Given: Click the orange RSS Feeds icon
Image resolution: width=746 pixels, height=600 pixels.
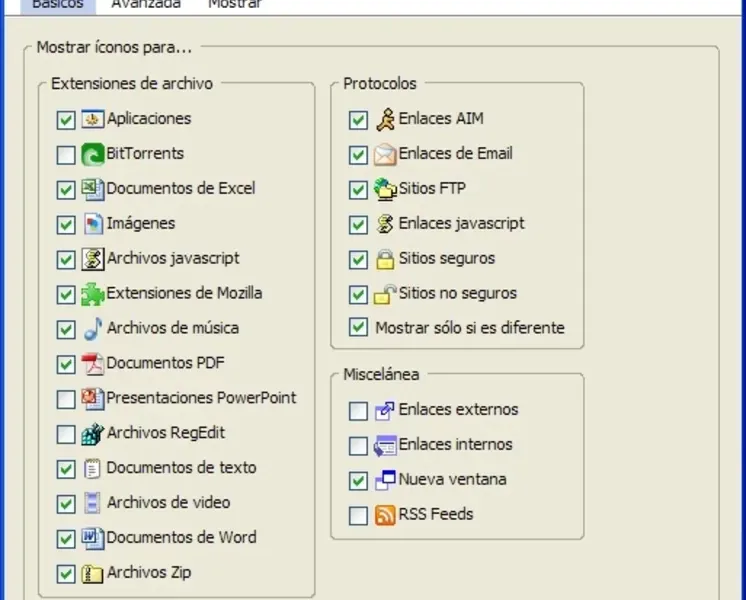Looking at the screenshot, I should point(385,515).
